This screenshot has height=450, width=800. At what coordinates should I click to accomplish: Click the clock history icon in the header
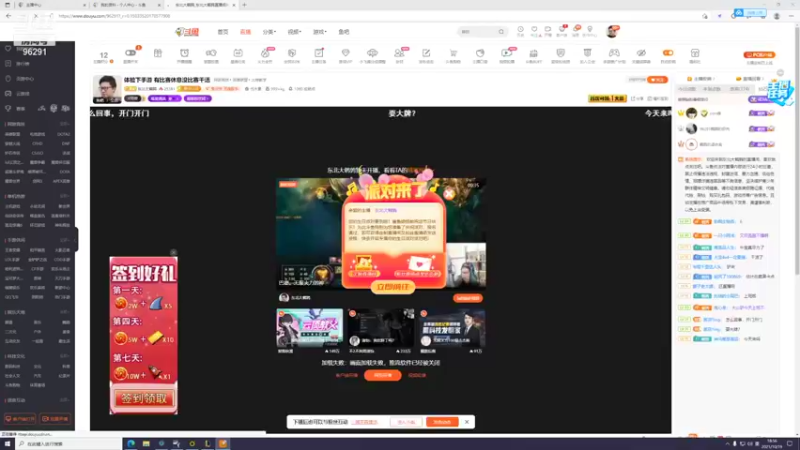click(520, 30)
